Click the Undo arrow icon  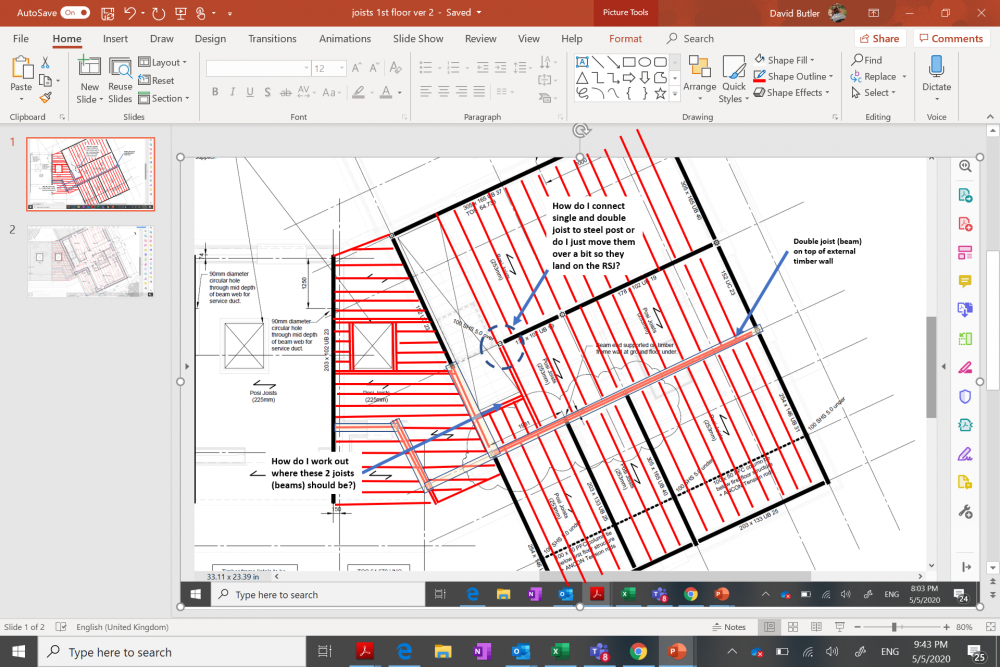point(129,13)
